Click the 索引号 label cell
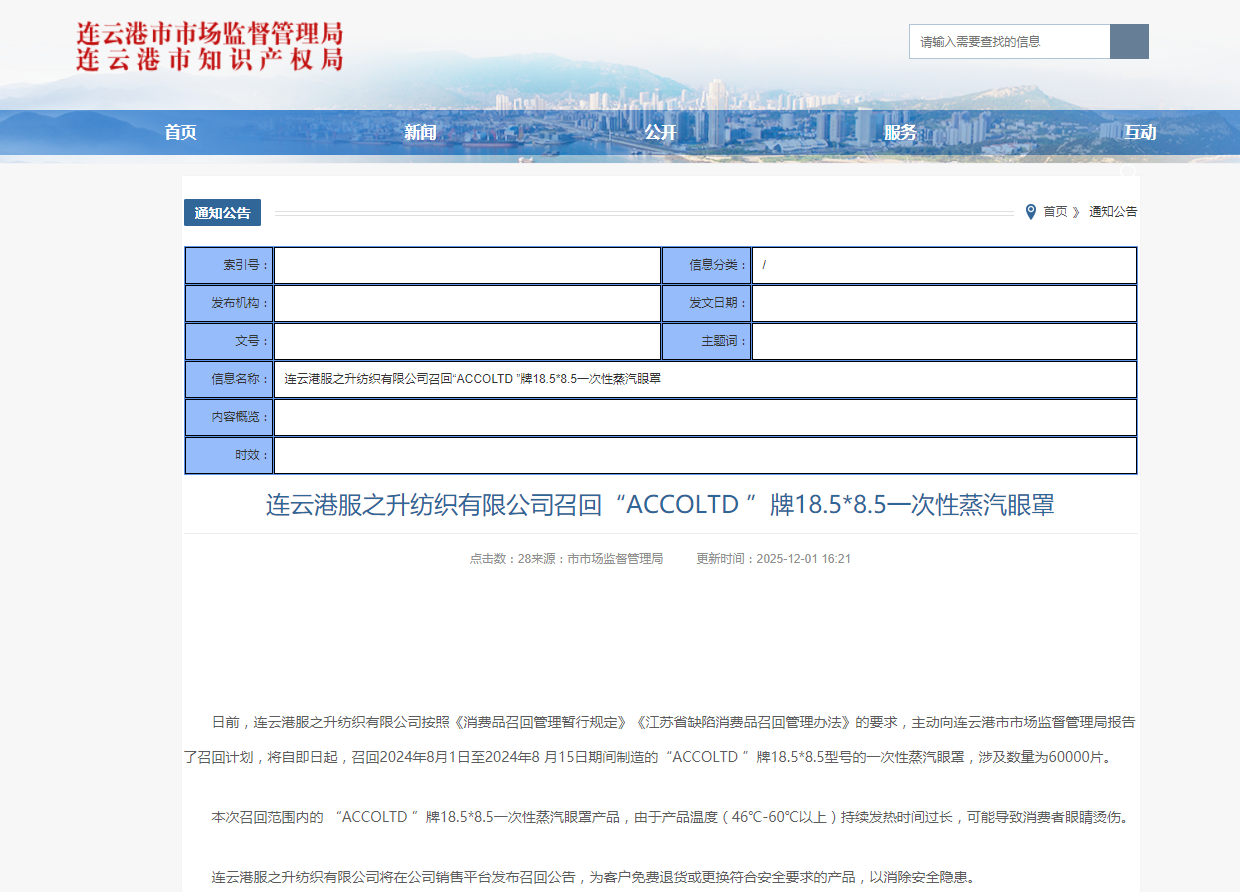1240x892 pixels. pos(229,265)
